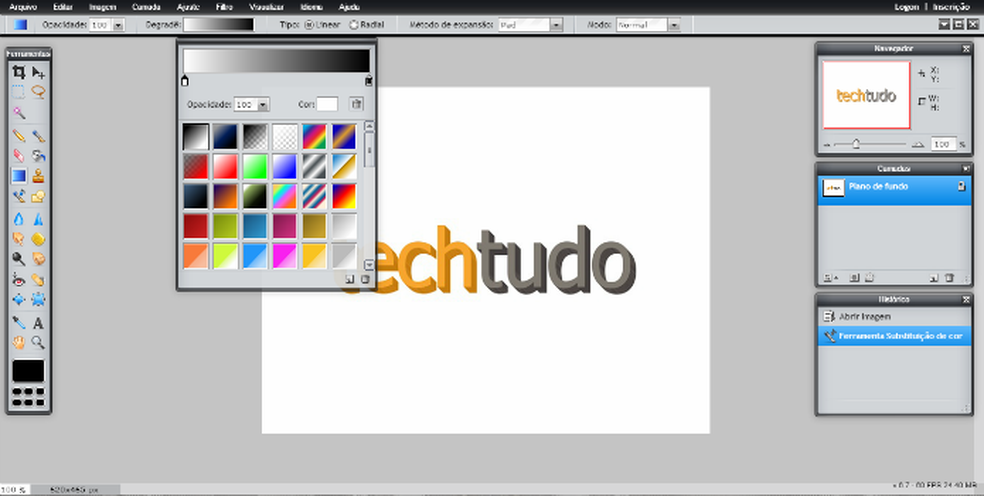Image resolution: width=984 pixels, height=496 pixels.
Task: Select the Zoom magnifier tool
Action: tap(38, 343)
